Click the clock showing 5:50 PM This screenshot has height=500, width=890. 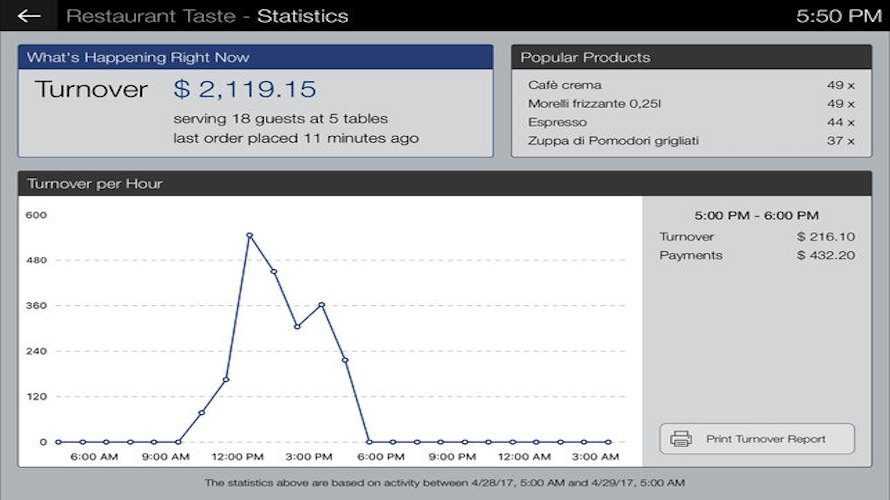(x=838, y=16)
